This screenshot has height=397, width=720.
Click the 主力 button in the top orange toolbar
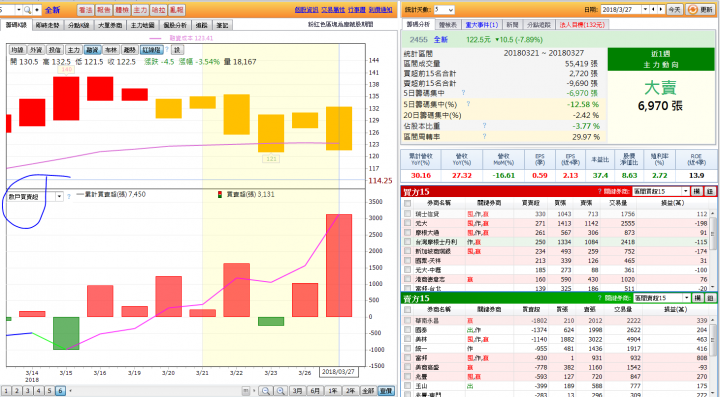(x=140, y=10)
